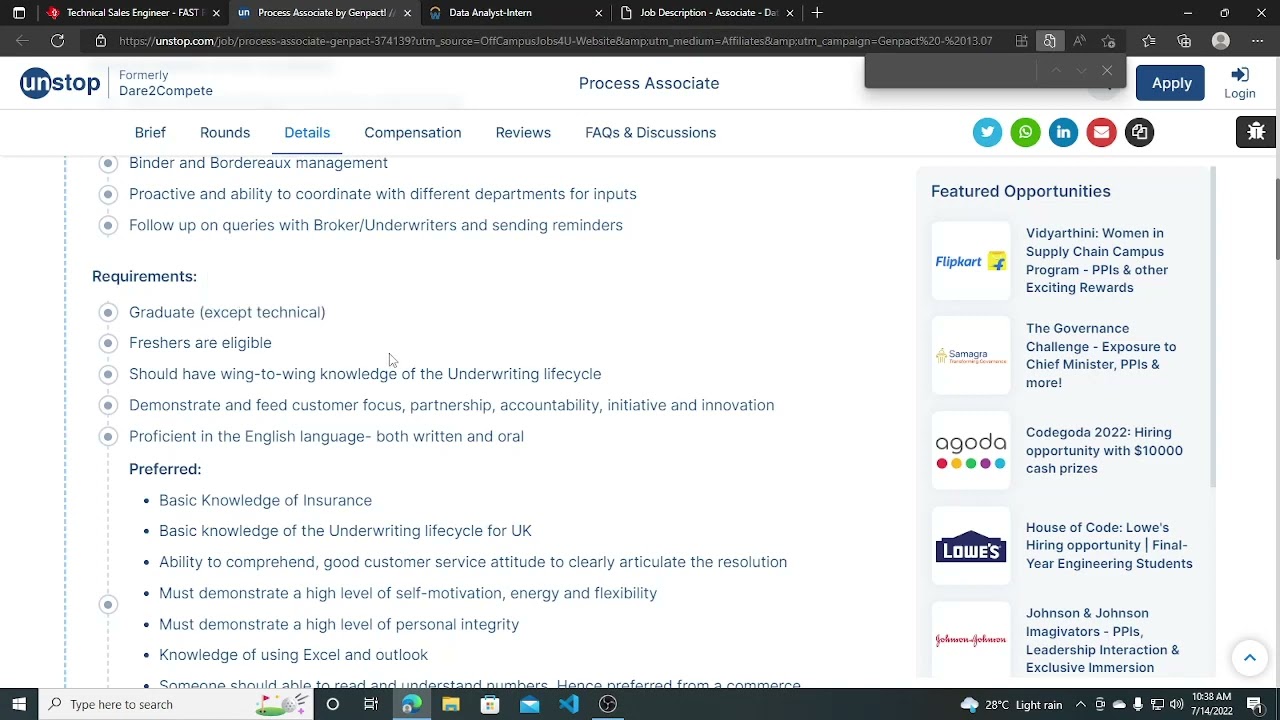Click the Apply button
The image size is (1280, 720).
(x=1171, y=83)
